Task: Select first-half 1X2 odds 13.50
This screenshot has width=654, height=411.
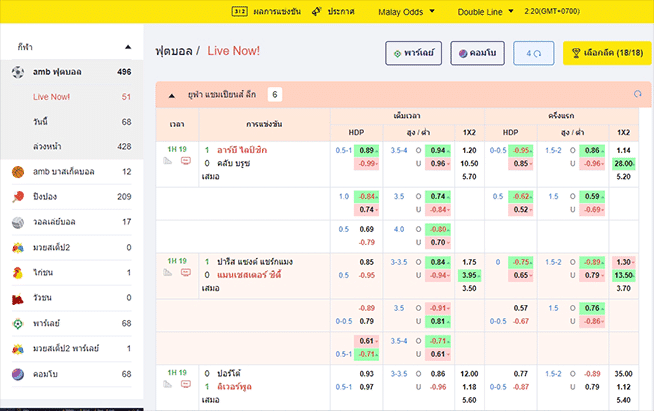Action: pos(624,275)
